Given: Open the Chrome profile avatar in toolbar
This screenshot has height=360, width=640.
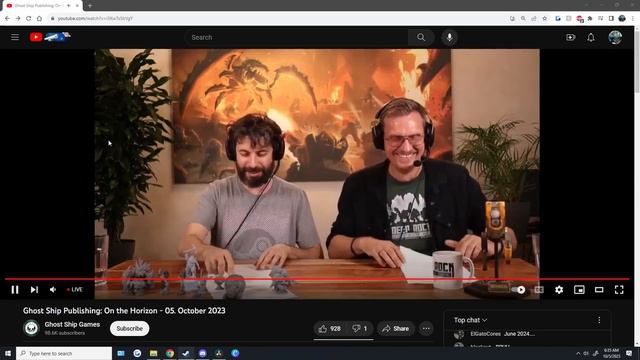Looking at the screenshot, I should (622, 18).
